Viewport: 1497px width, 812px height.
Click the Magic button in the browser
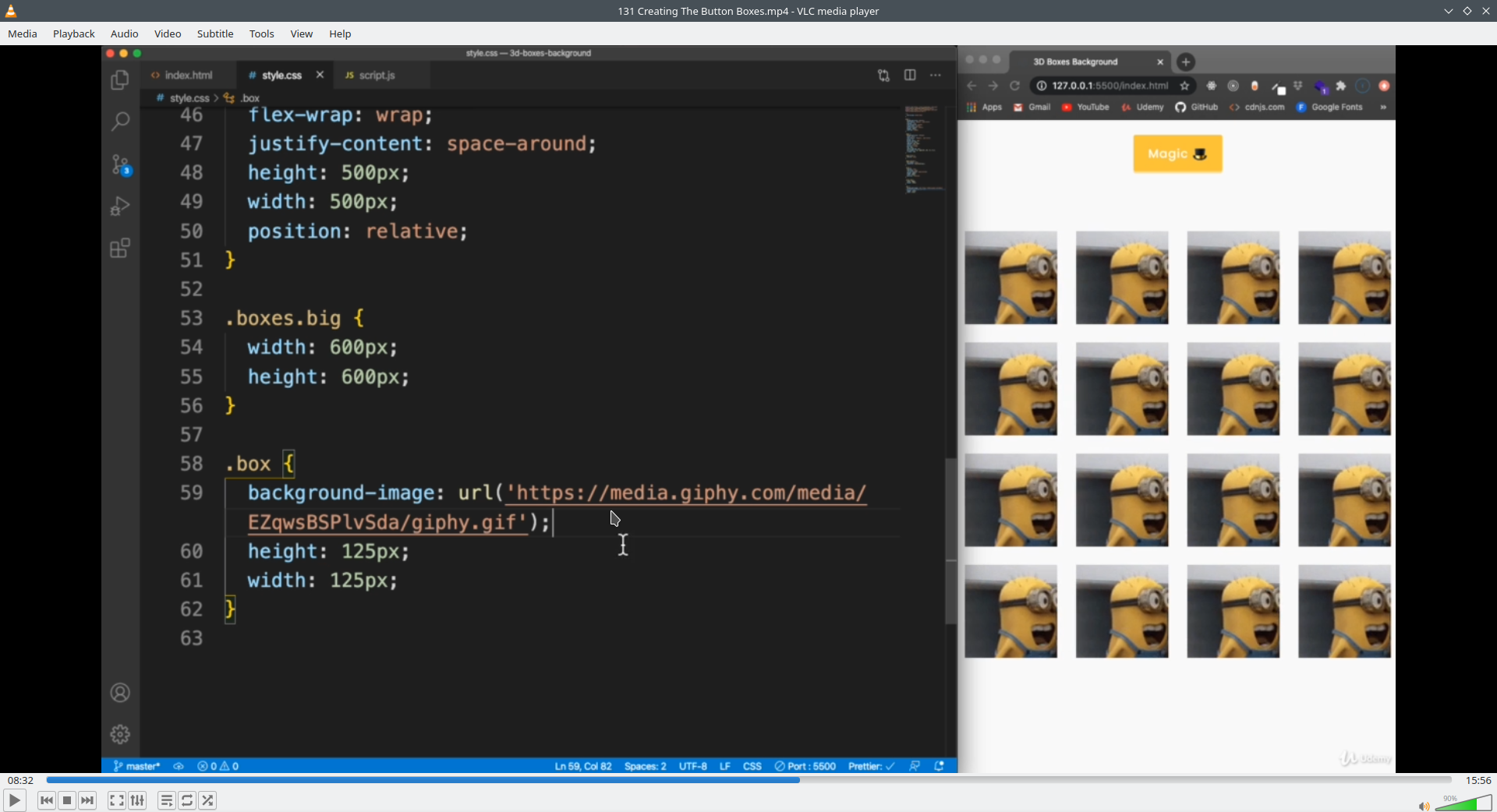tap(1177, 154)
